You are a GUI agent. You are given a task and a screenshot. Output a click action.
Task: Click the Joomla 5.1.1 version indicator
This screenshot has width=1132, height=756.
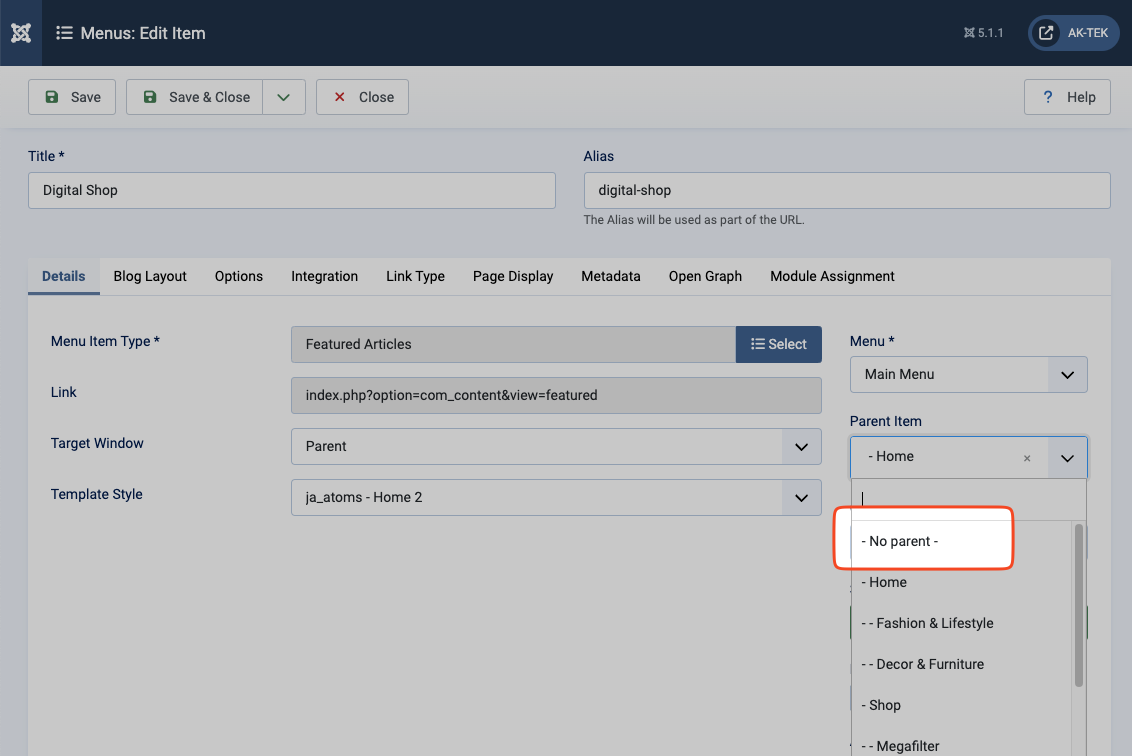[983, 33]
